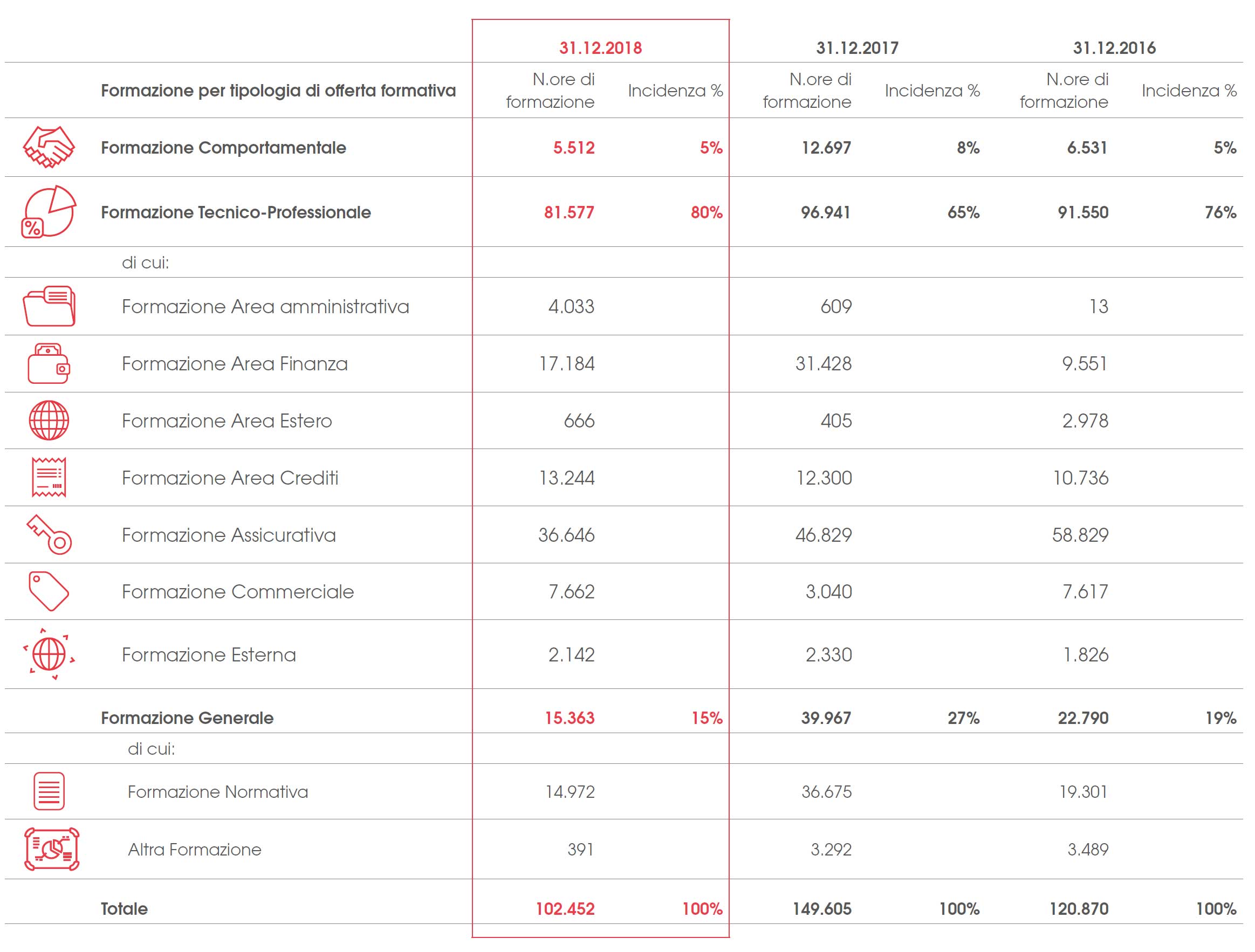Select the 31.12.2018 column header
1255x952 pixels.
coord(600,47)
